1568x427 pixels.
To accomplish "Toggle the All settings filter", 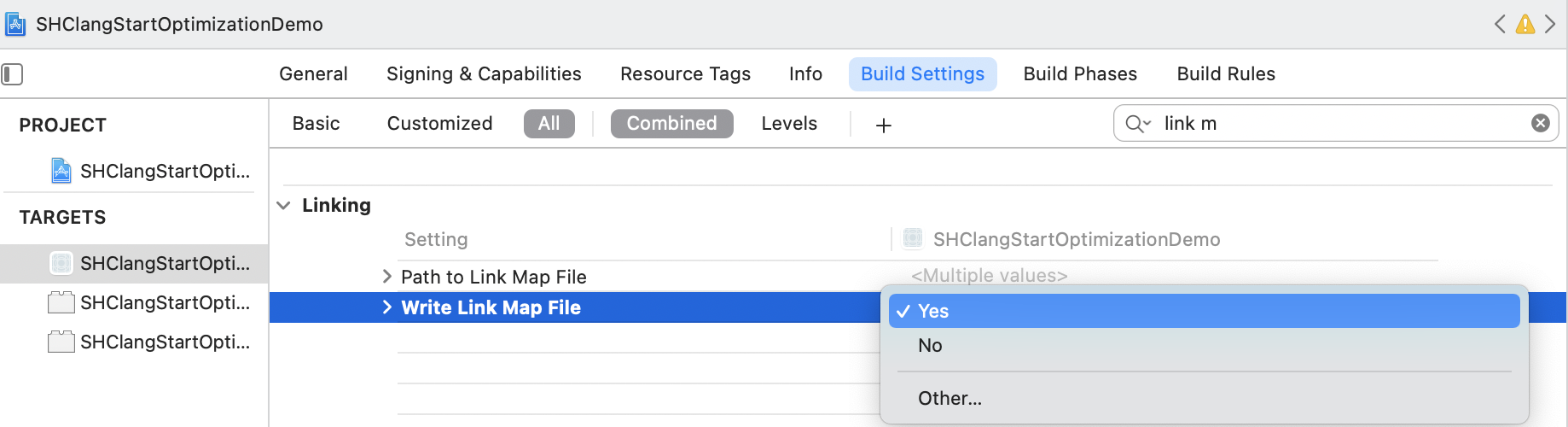I will (x=549, y=124).
